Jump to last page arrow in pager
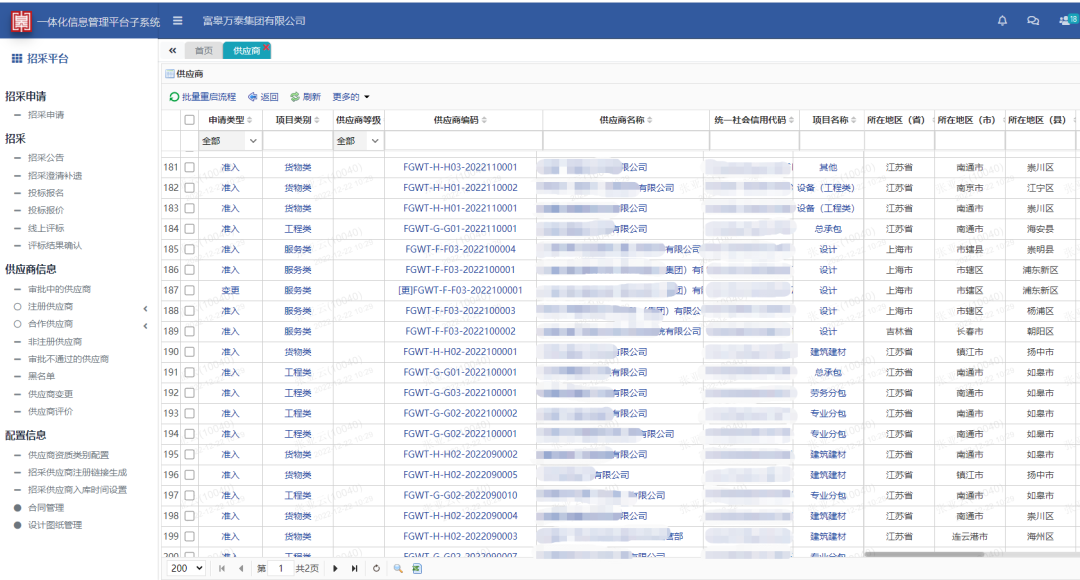 355,568
